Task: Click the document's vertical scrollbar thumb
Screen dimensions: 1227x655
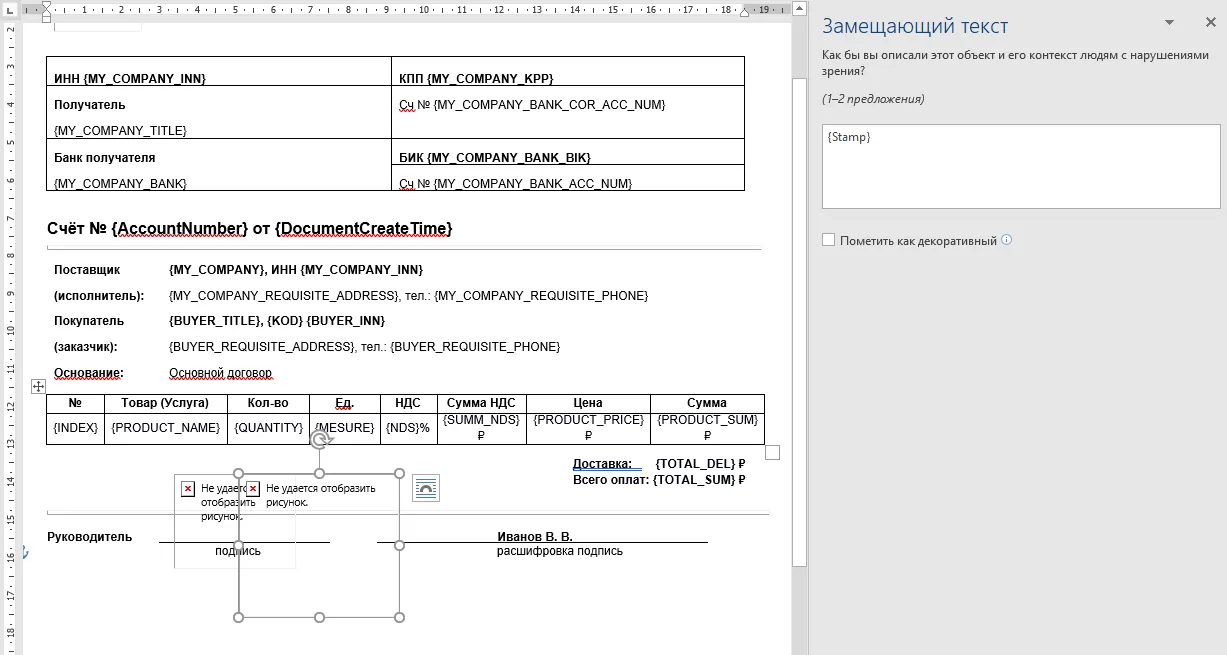Action: coord(799,320)
